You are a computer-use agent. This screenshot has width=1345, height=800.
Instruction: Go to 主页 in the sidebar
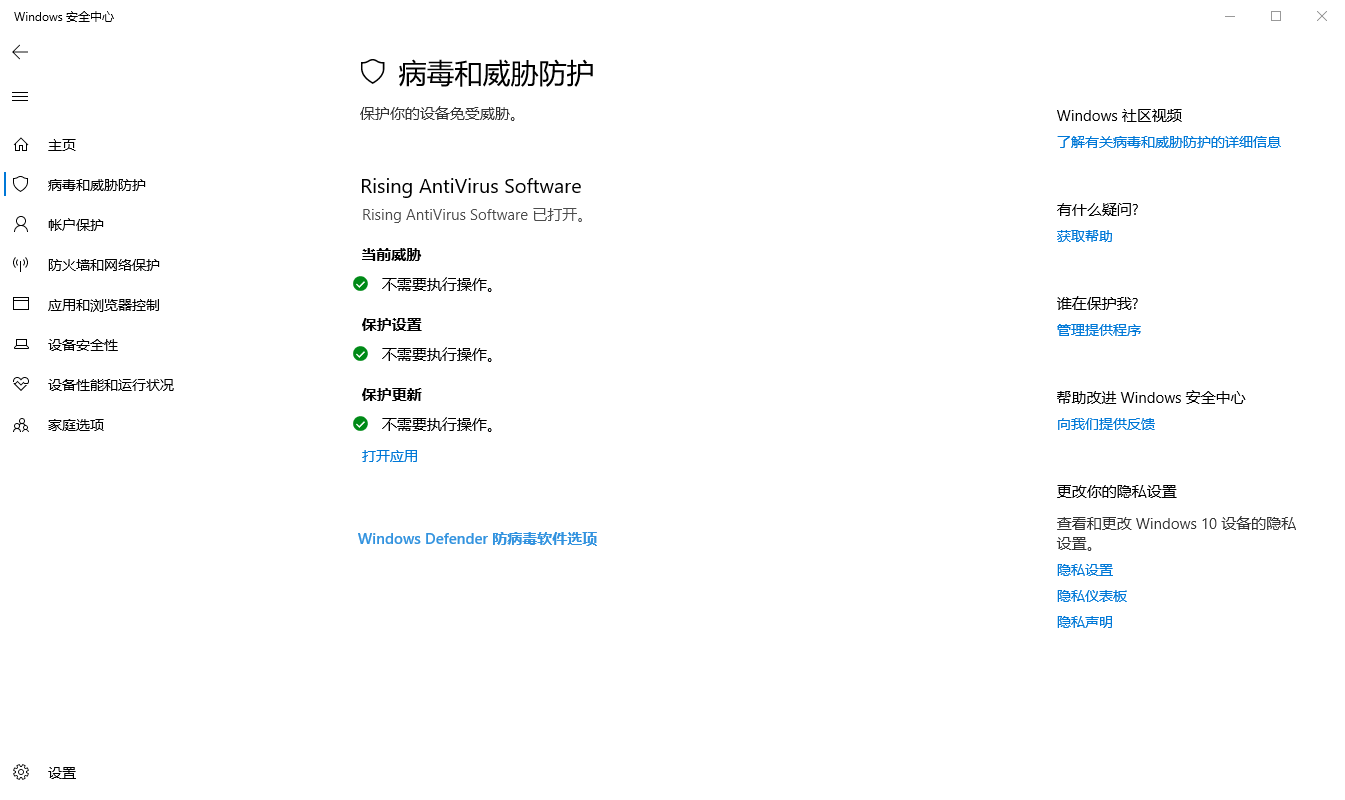pos(62,145)
